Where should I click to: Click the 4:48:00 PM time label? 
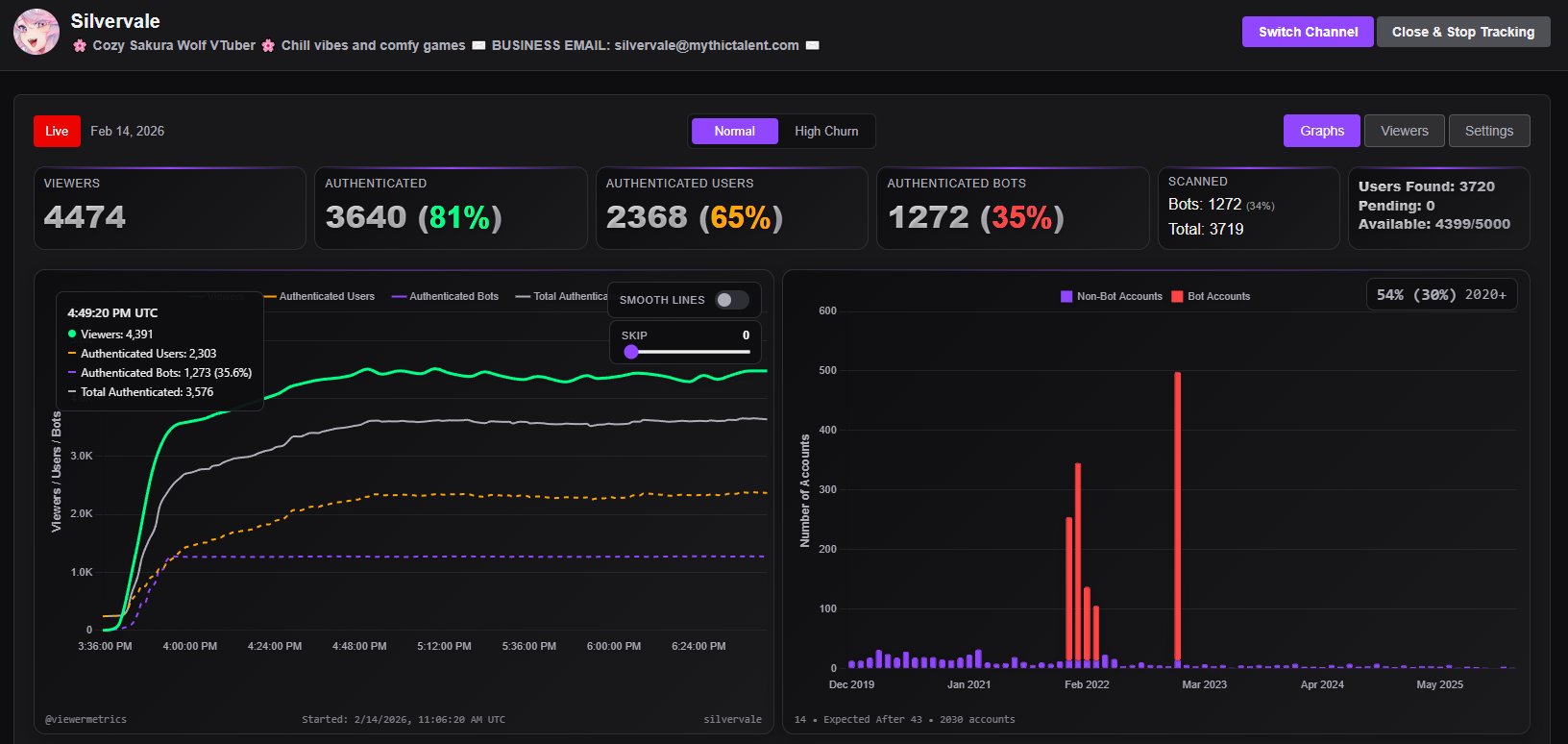point(359,646)
